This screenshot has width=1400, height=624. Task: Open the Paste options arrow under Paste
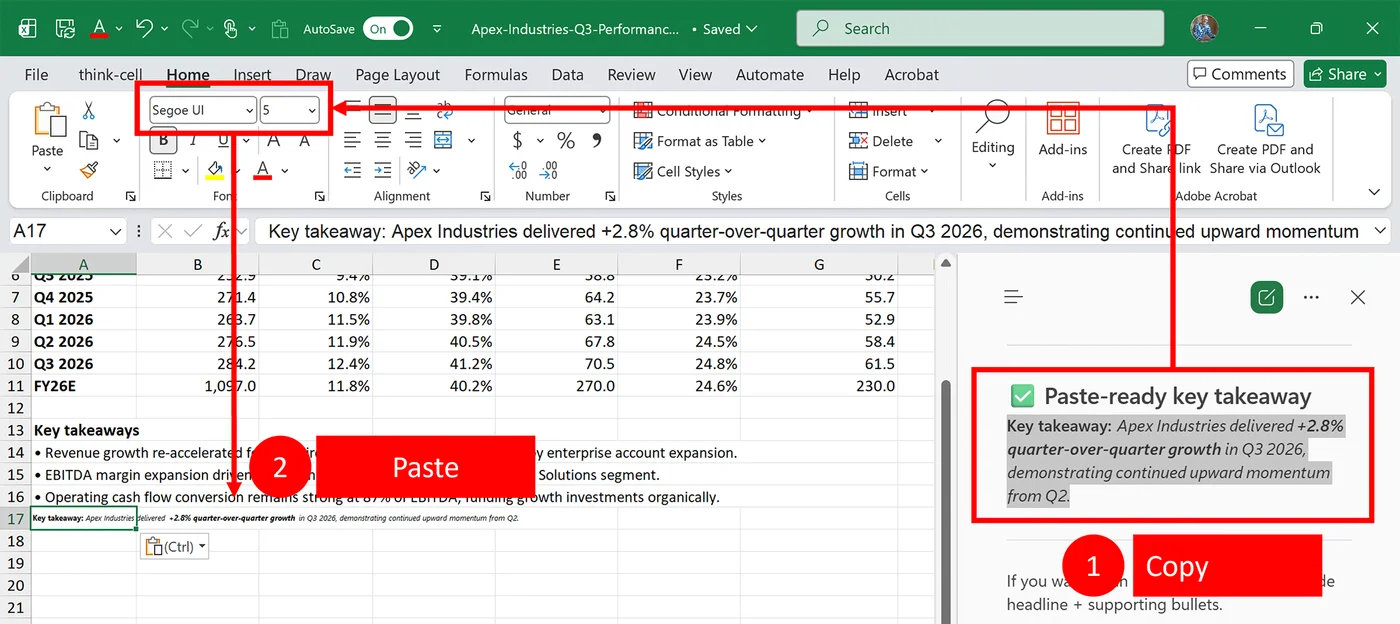coord(47,170)
